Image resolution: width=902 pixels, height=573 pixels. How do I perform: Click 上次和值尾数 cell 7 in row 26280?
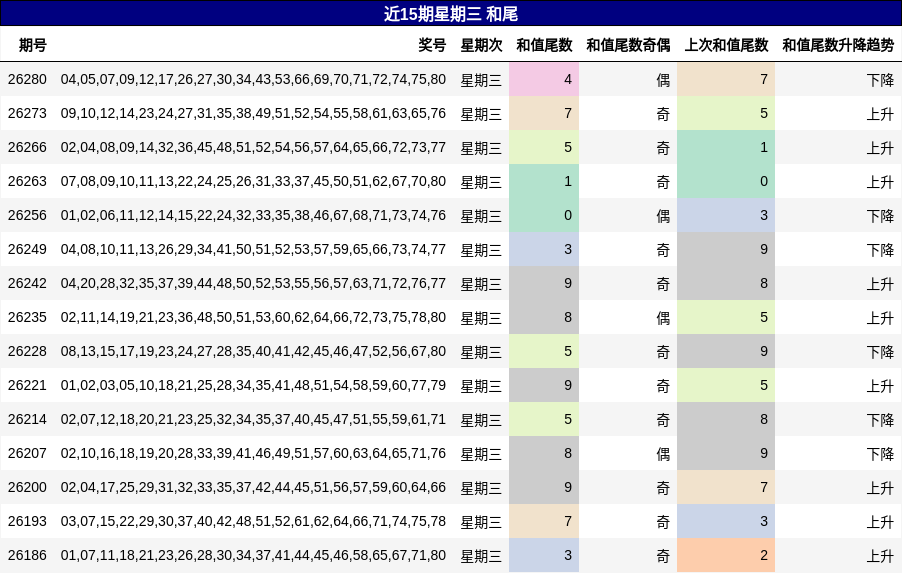tap(726, 79)
